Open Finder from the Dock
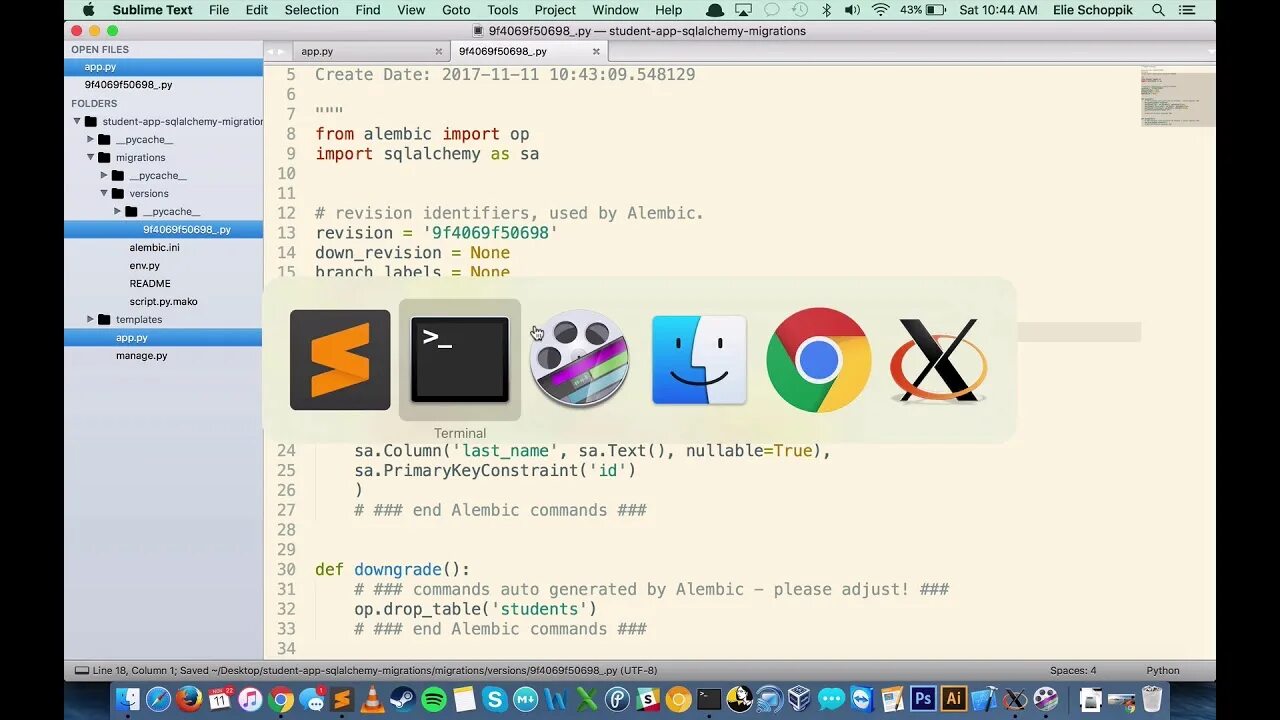Viewport: 1280px width, 720px height. point(127,699)
